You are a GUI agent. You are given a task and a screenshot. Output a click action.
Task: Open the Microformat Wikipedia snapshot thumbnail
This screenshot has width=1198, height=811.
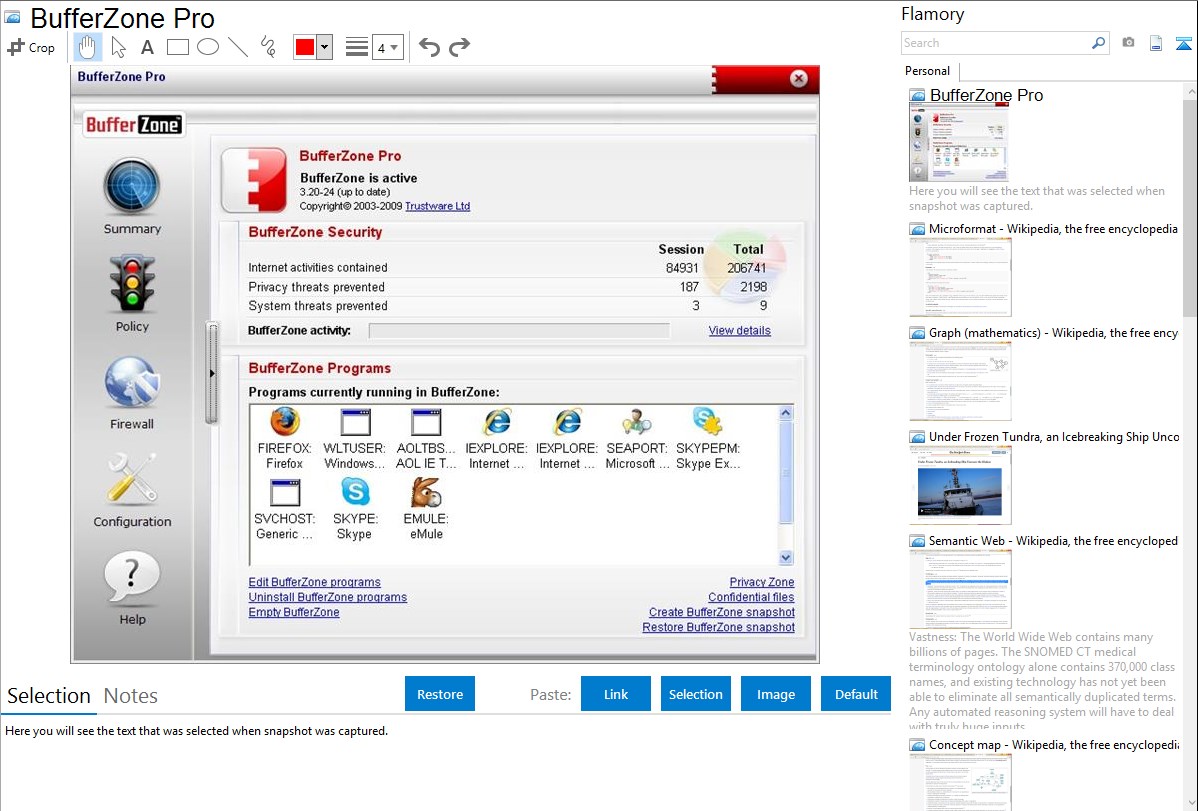point(960,277)
